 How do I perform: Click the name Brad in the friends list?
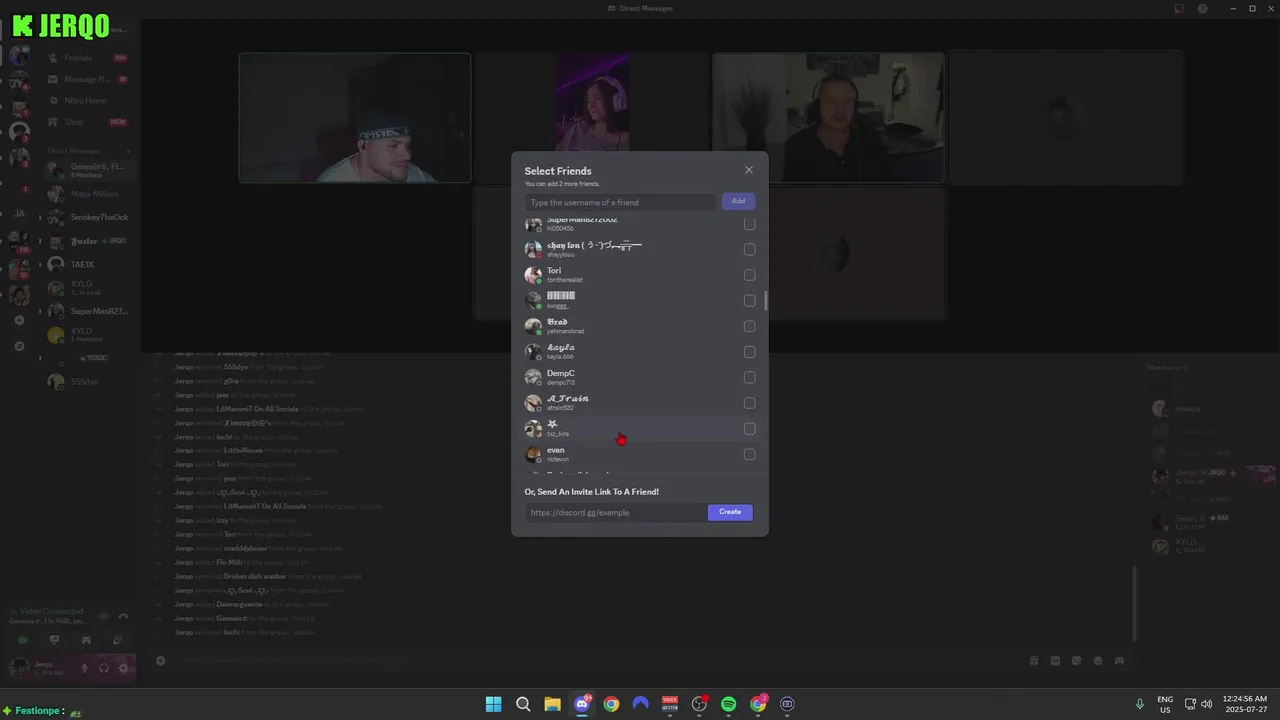(x=557, y=322)
